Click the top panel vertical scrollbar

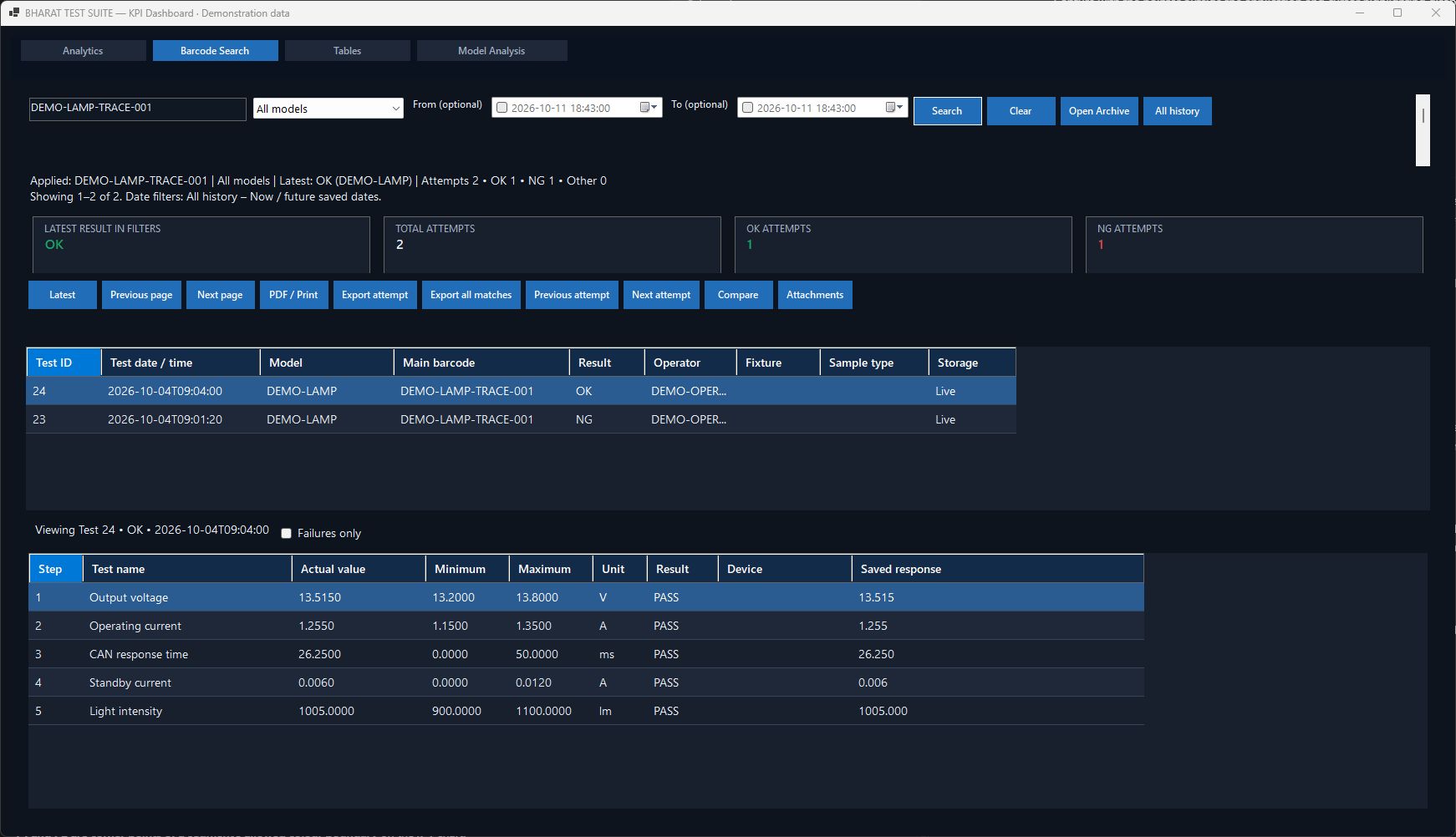click(1423, 130)
